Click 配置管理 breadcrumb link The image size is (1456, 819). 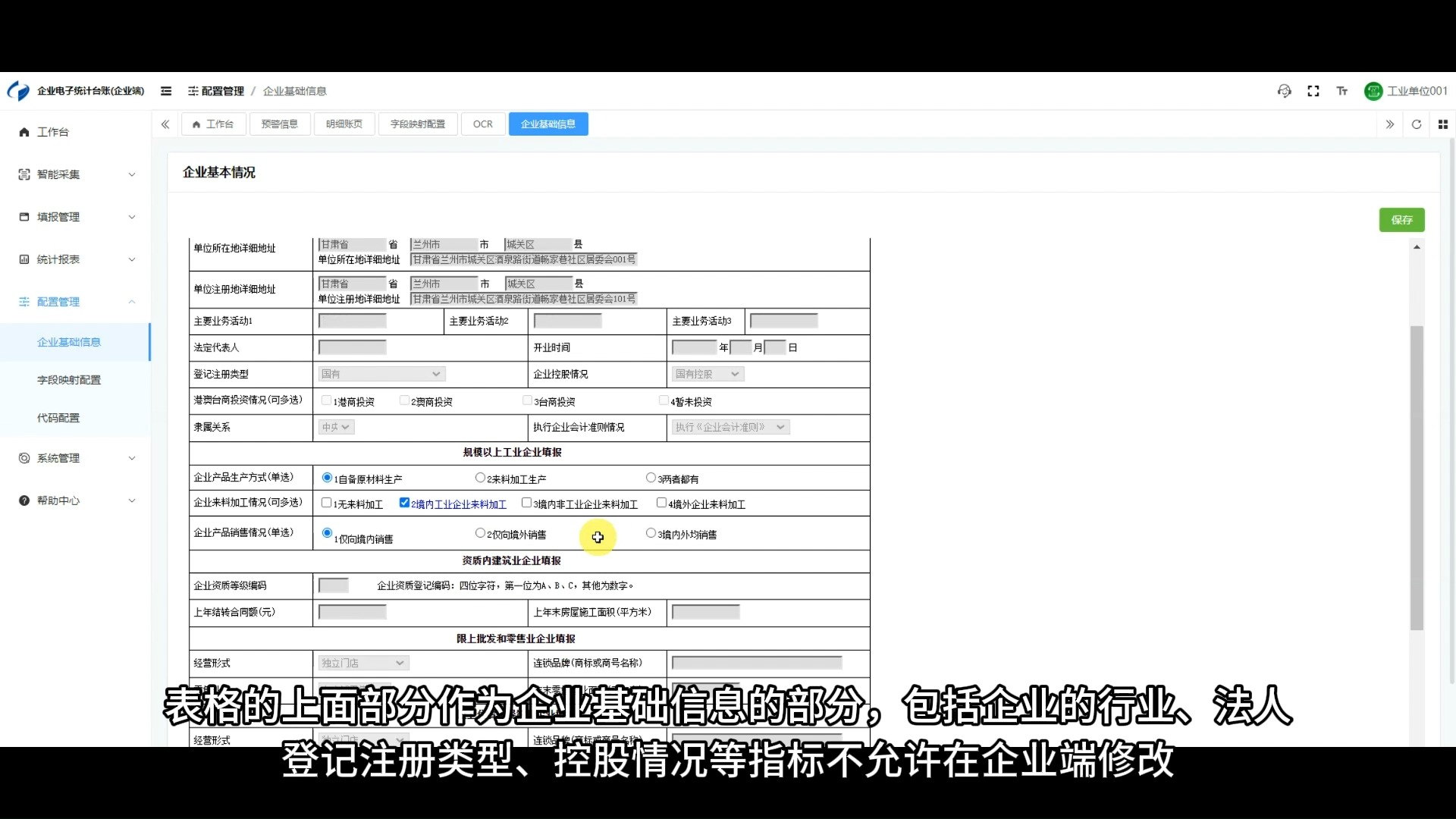(x=222, y=91)
